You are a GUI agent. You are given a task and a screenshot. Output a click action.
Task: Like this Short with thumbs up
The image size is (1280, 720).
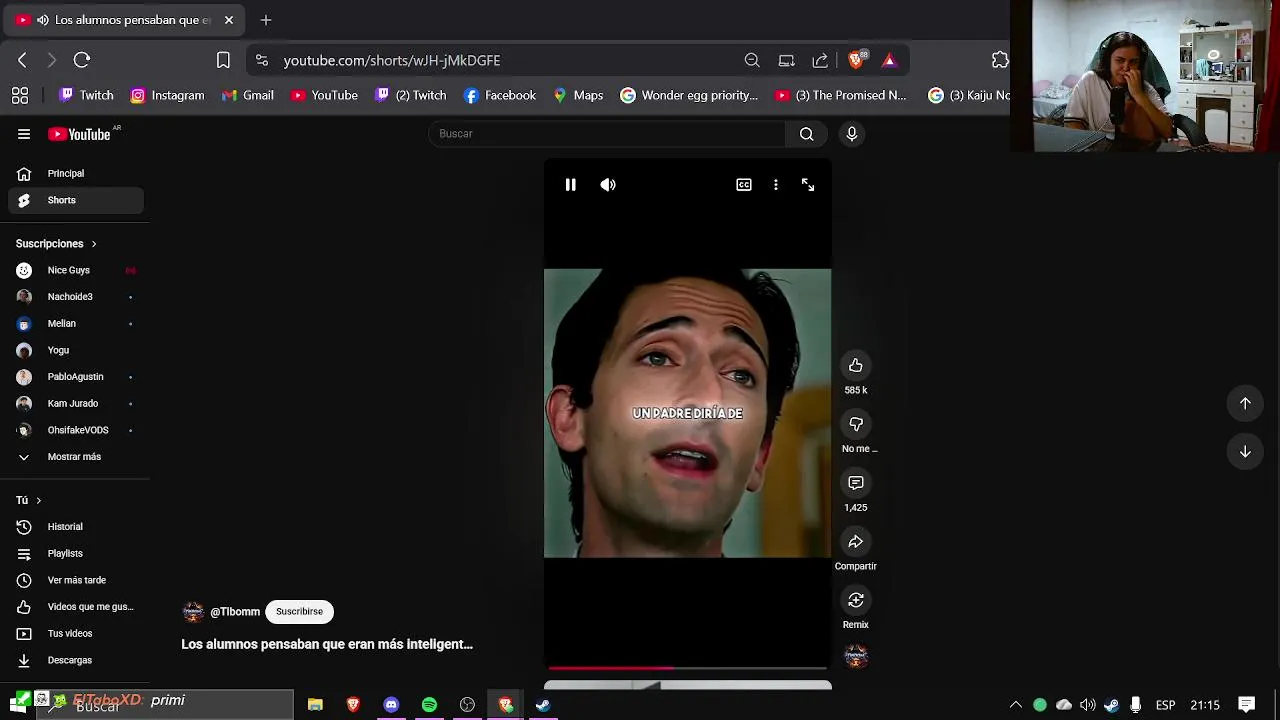[x=856, y=366]
